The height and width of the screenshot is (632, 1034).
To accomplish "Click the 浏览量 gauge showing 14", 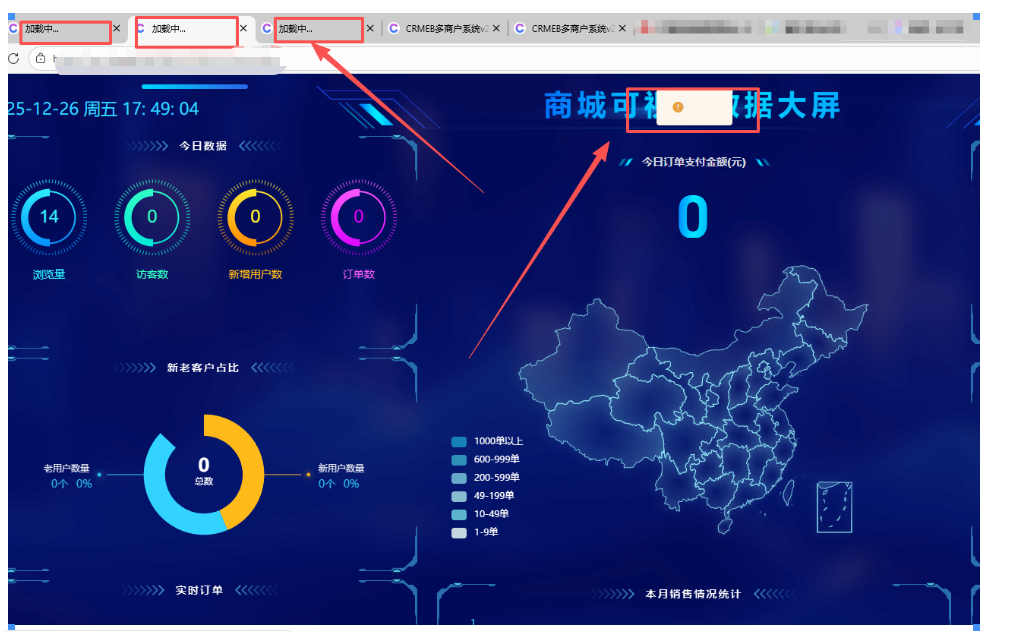I will tap(49, 217).
